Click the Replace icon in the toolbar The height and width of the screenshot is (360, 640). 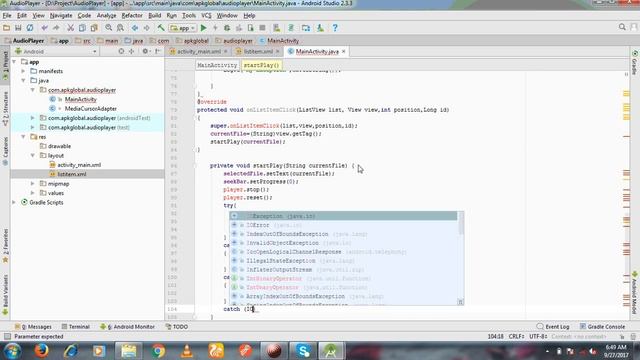120,28
